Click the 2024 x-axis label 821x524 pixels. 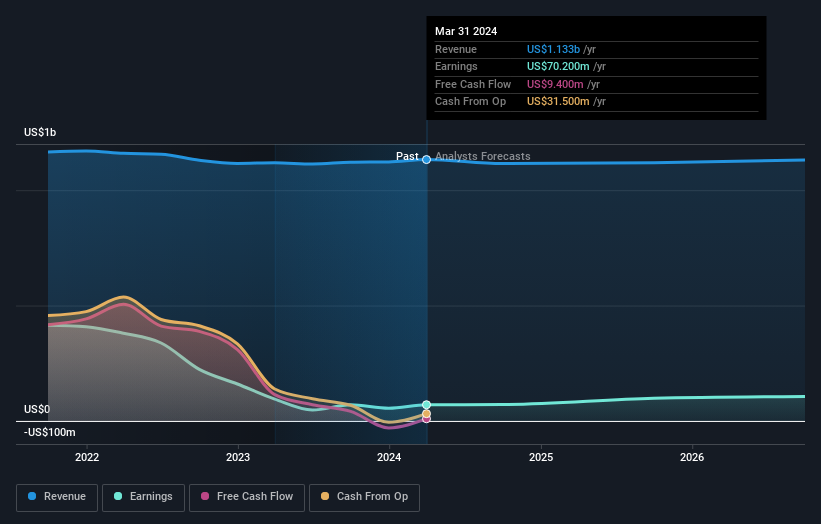tap(389, 457)
